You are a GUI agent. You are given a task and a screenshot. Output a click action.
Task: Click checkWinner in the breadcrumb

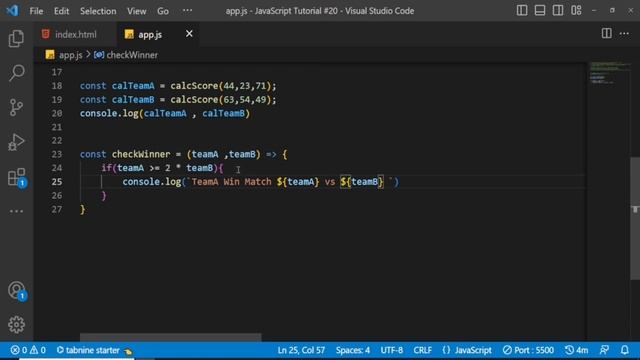(x=132, y=55)
